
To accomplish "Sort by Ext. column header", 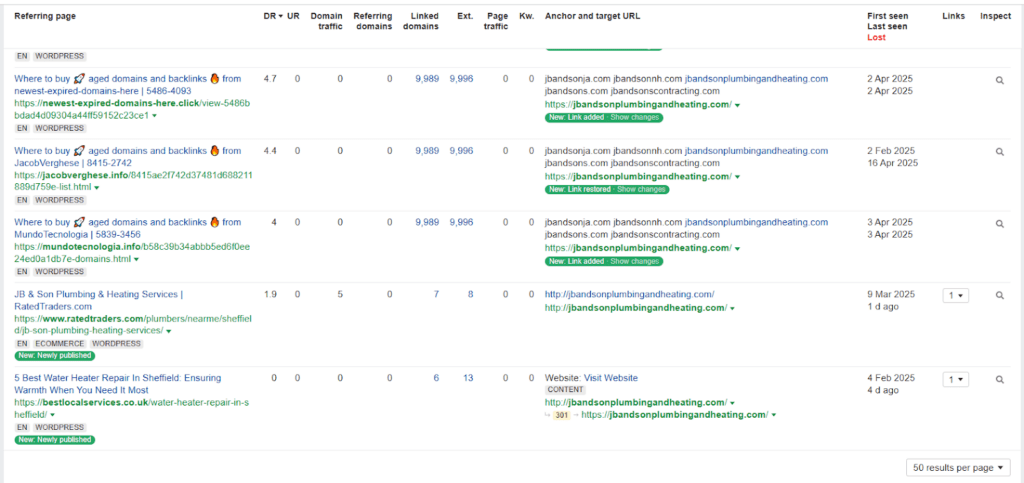I will pos(465,16).
